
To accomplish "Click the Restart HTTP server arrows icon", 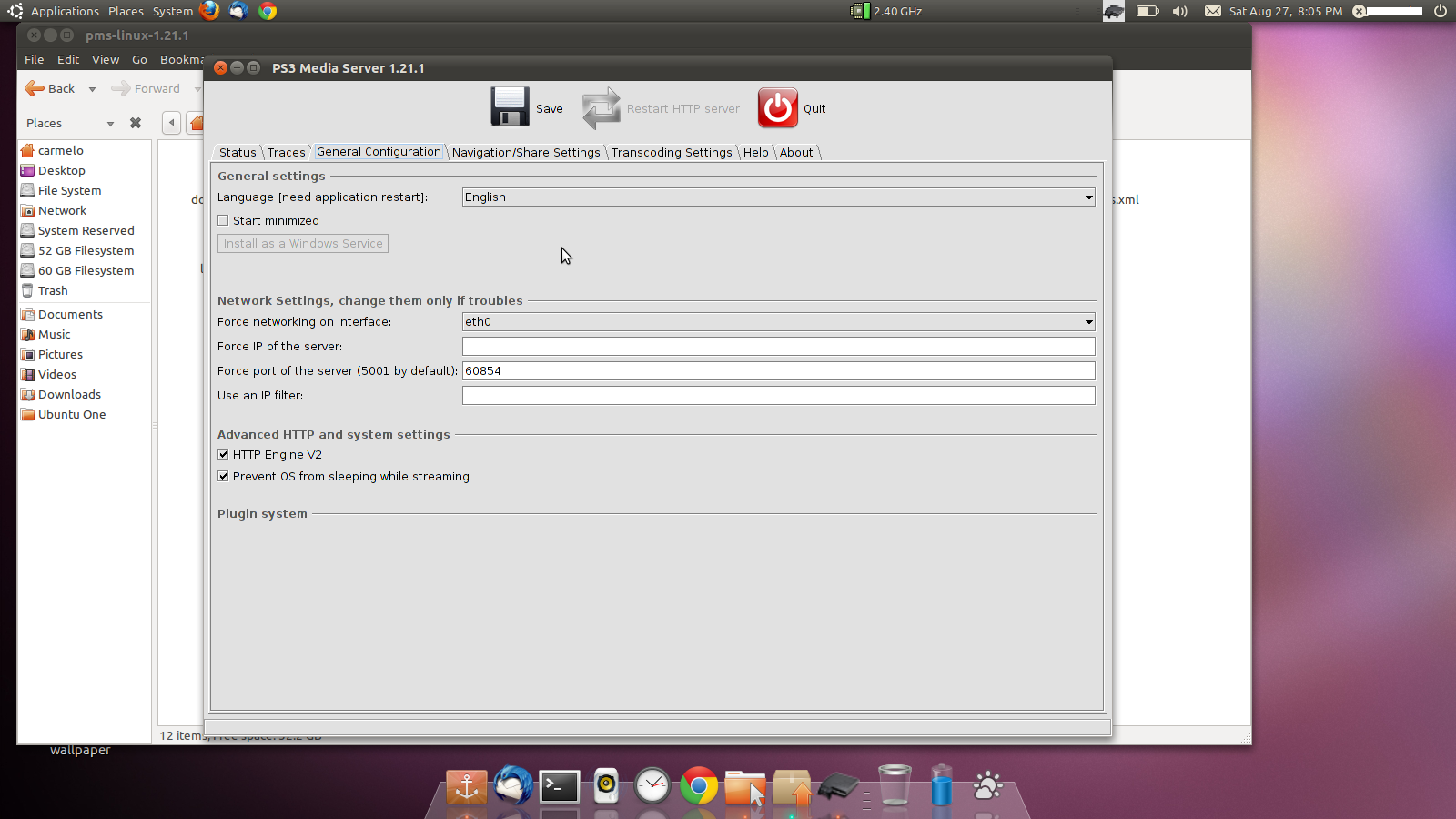I will (601, 108).
